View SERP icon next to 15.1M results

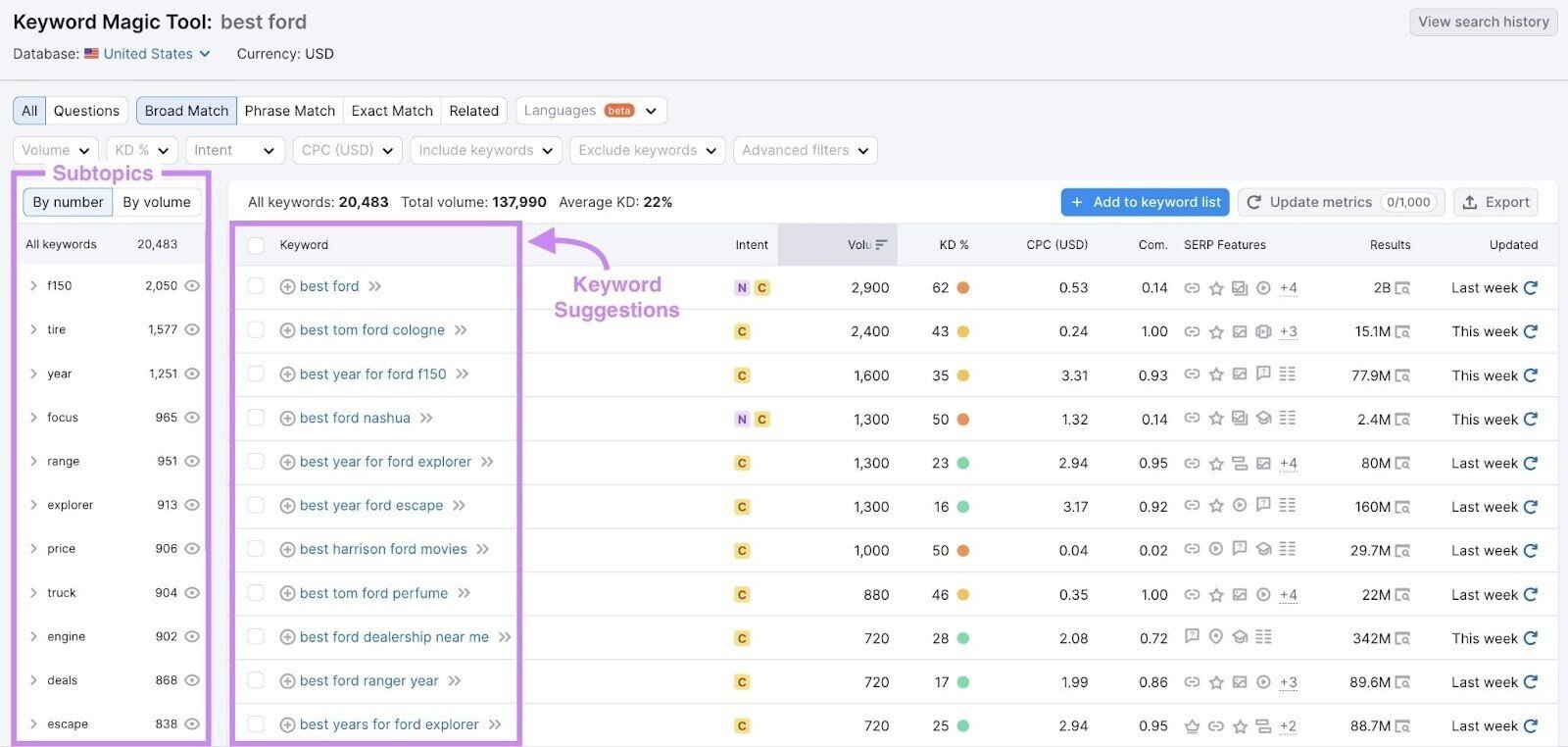[x=1402, y=331]
